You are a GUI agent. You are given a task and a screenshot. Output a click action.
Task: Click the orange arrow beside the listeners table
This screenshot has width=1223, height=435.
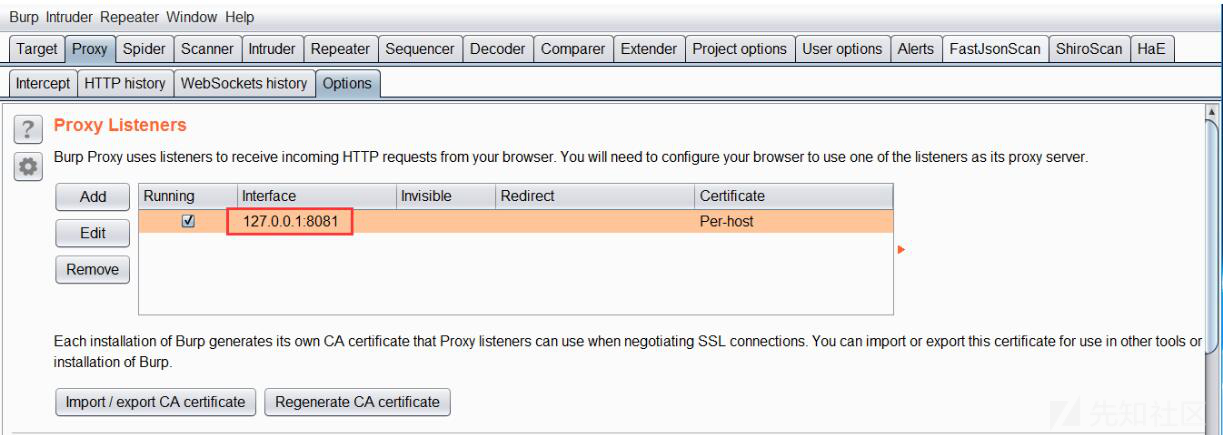pos(901,249)
